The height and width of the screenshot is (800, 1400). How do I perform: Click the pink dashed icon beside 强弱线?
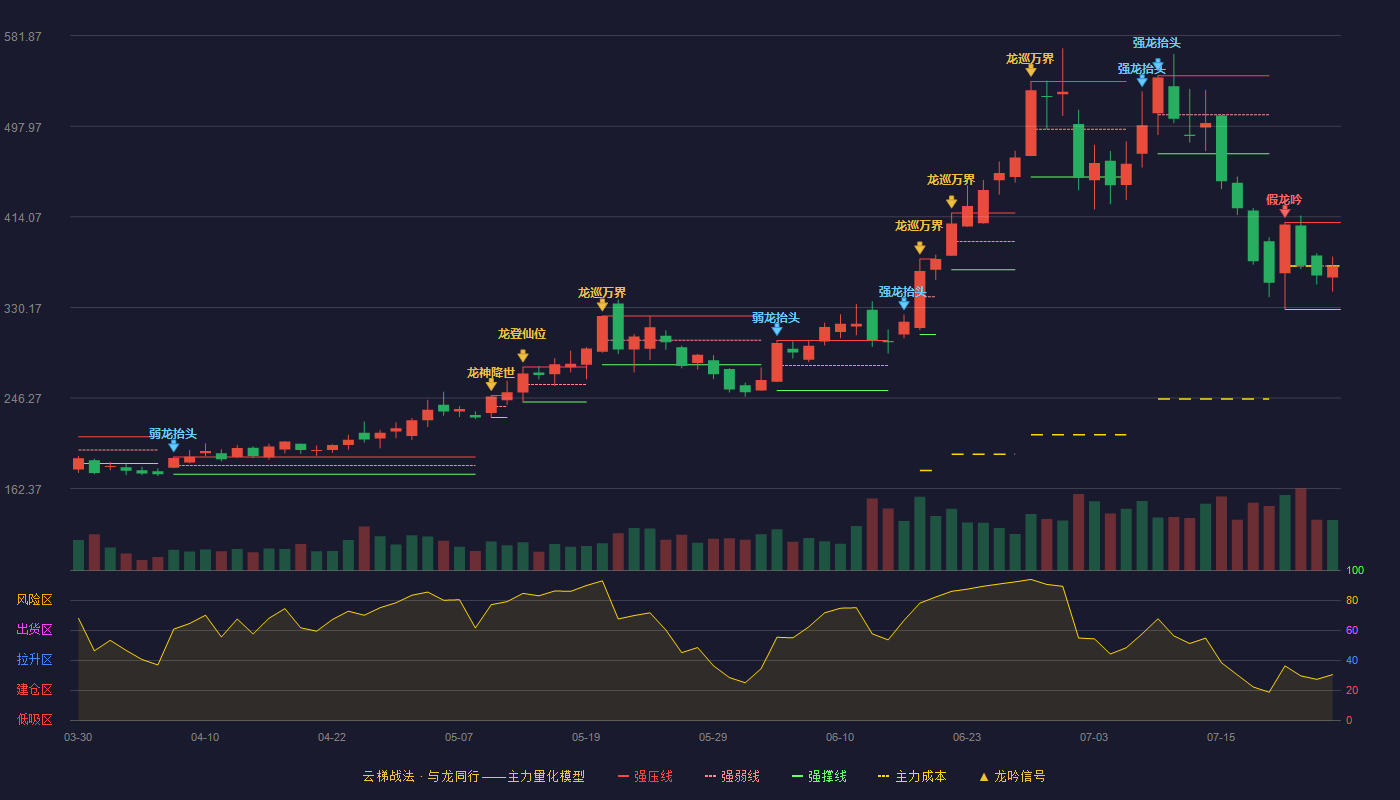711,777
